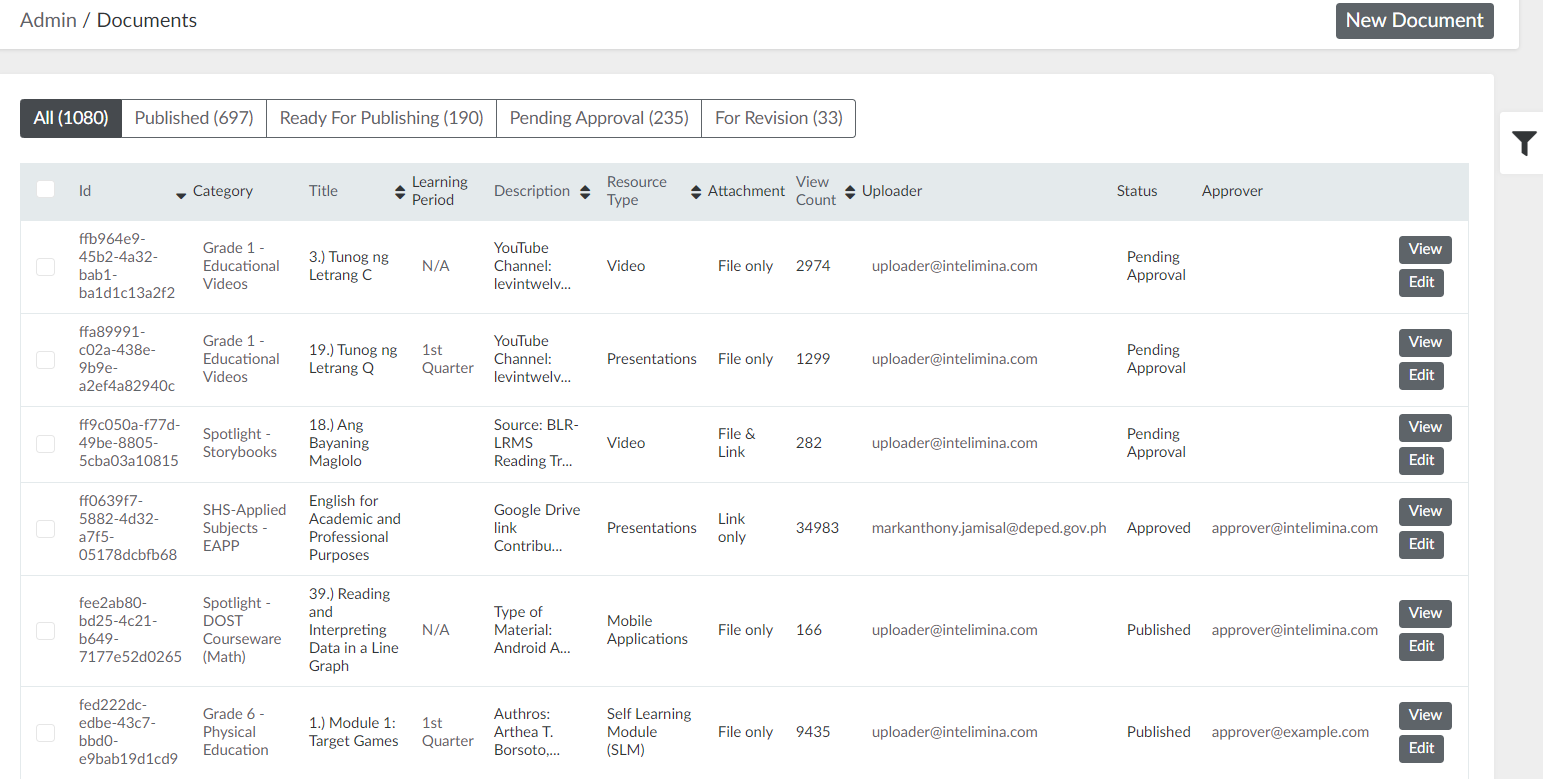Sort table by Title arrows
1543x779 pixels.
coord(401,192)
